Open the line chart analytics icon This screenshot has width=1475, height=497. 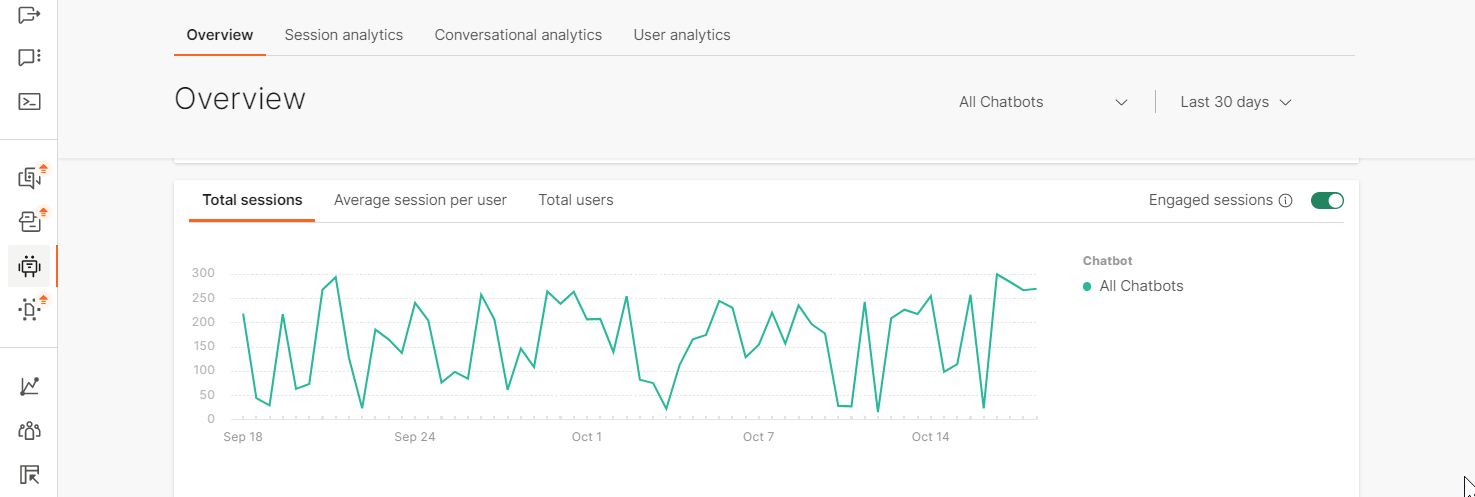pyautogui.click(x=29, y=386)
